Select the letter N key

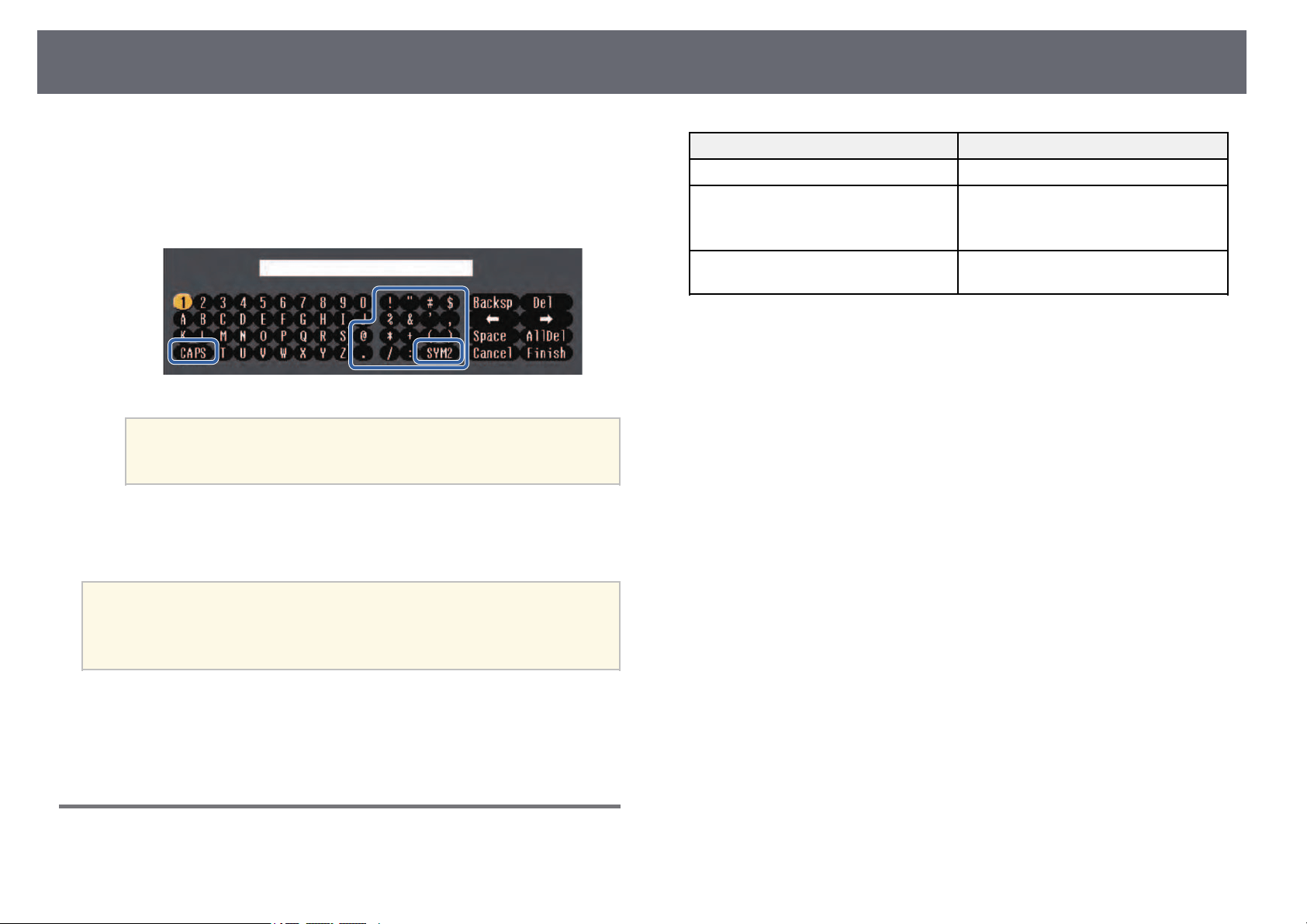click(x=243, y=336)
